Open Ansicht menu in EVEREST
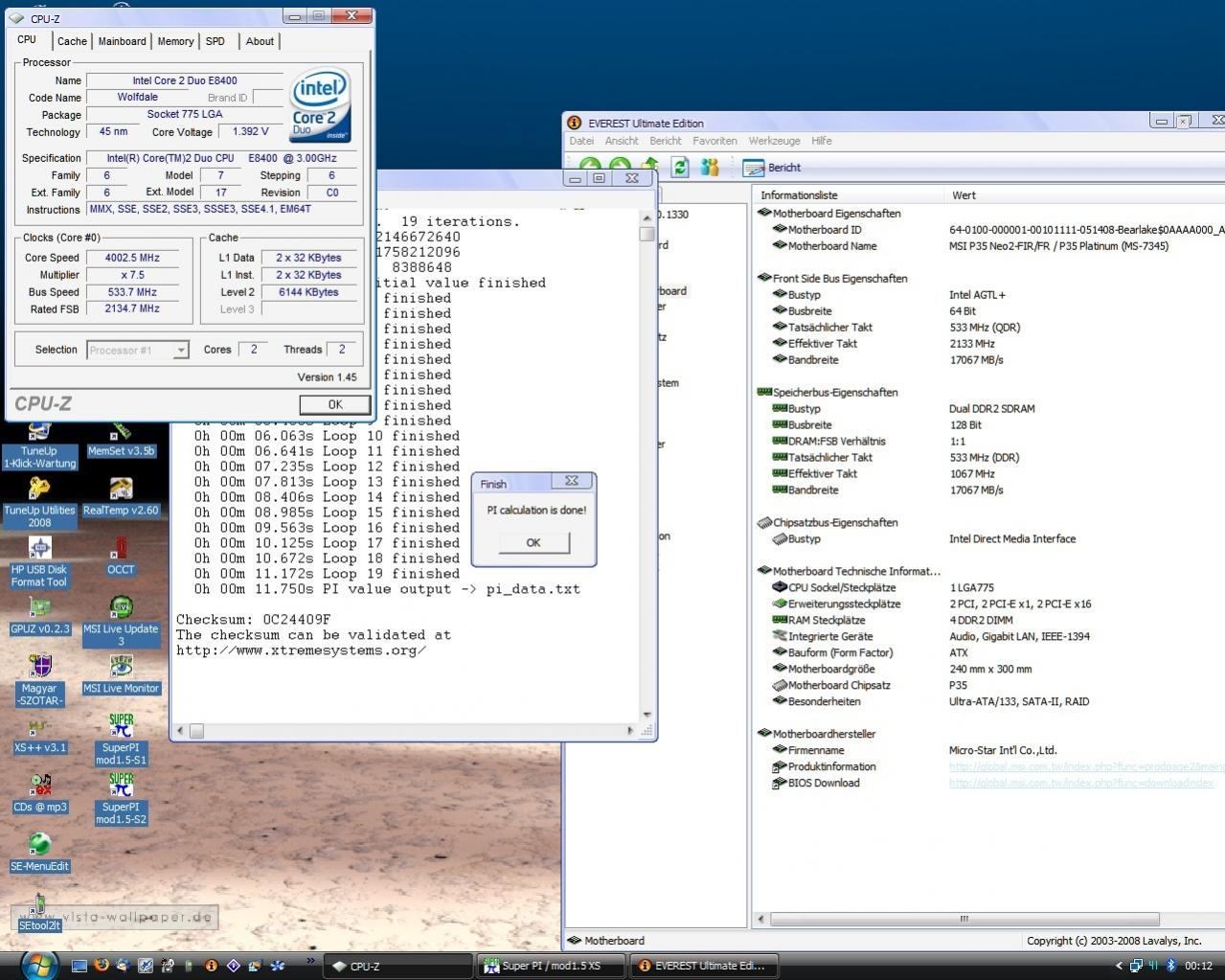1225x980 pixels. (x=622, y=141)
